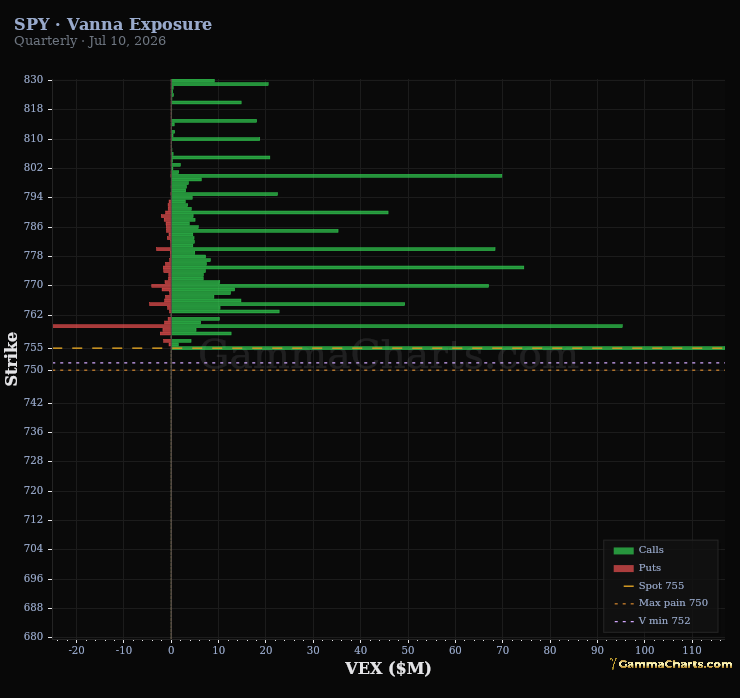Click the Quarterly Jul 10, 2026 subtitle

point(90,41)
